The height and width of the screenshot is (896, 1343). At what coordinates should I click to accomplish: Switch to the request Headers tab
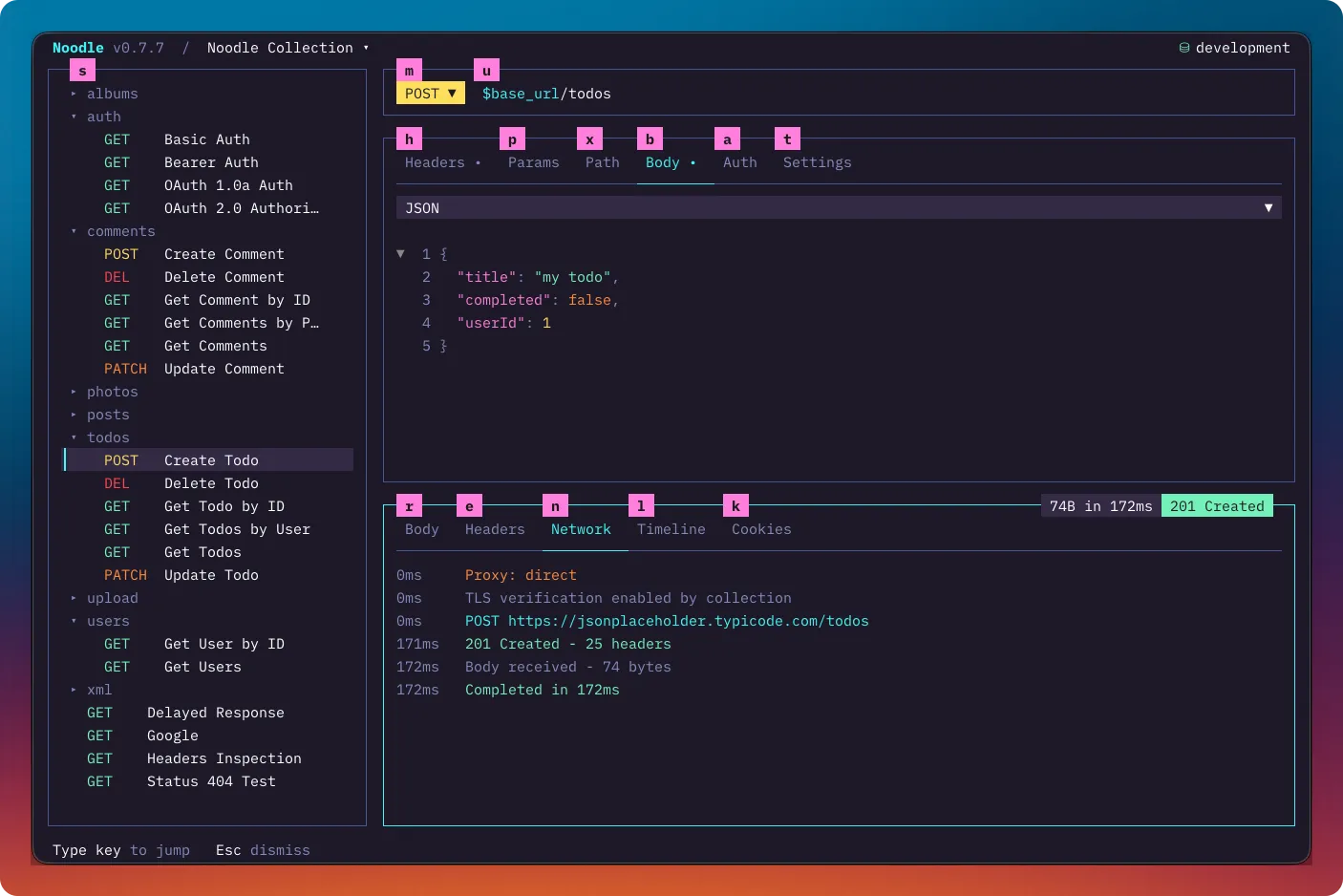click(442, 162)
